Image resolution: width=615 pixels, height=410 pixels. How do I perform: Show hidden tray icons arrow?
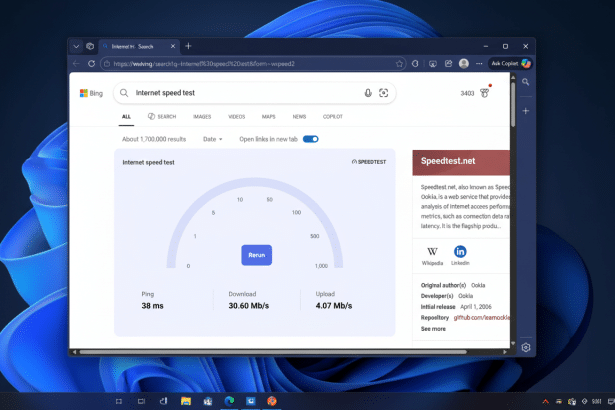(x=546, y=401)
